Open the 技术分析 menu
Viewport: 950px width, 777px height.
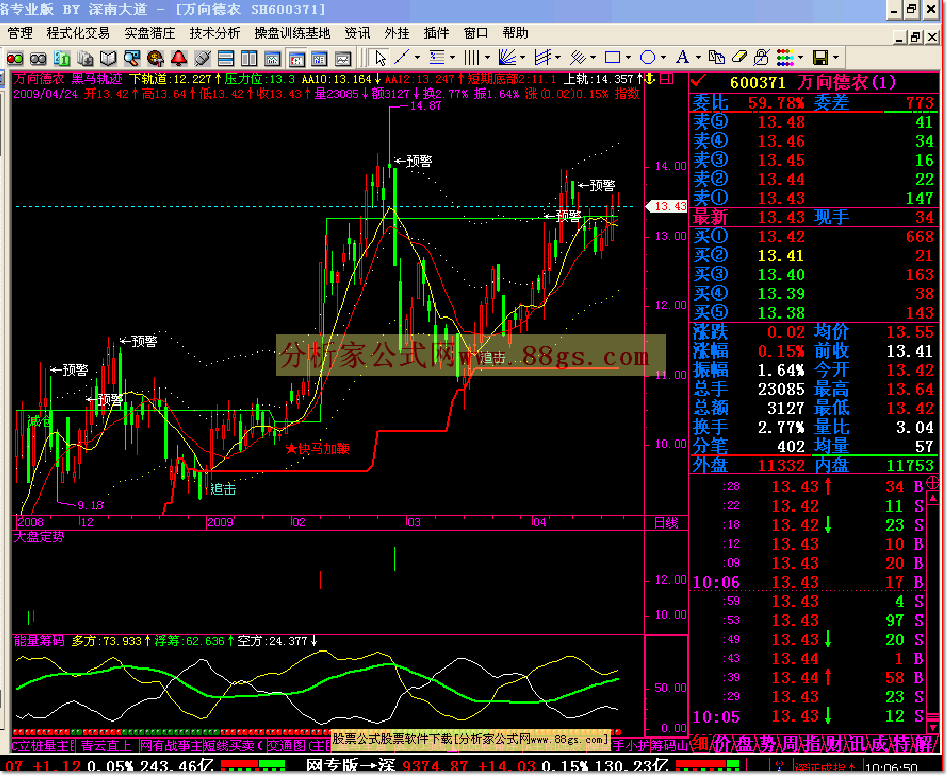point(214,33)
